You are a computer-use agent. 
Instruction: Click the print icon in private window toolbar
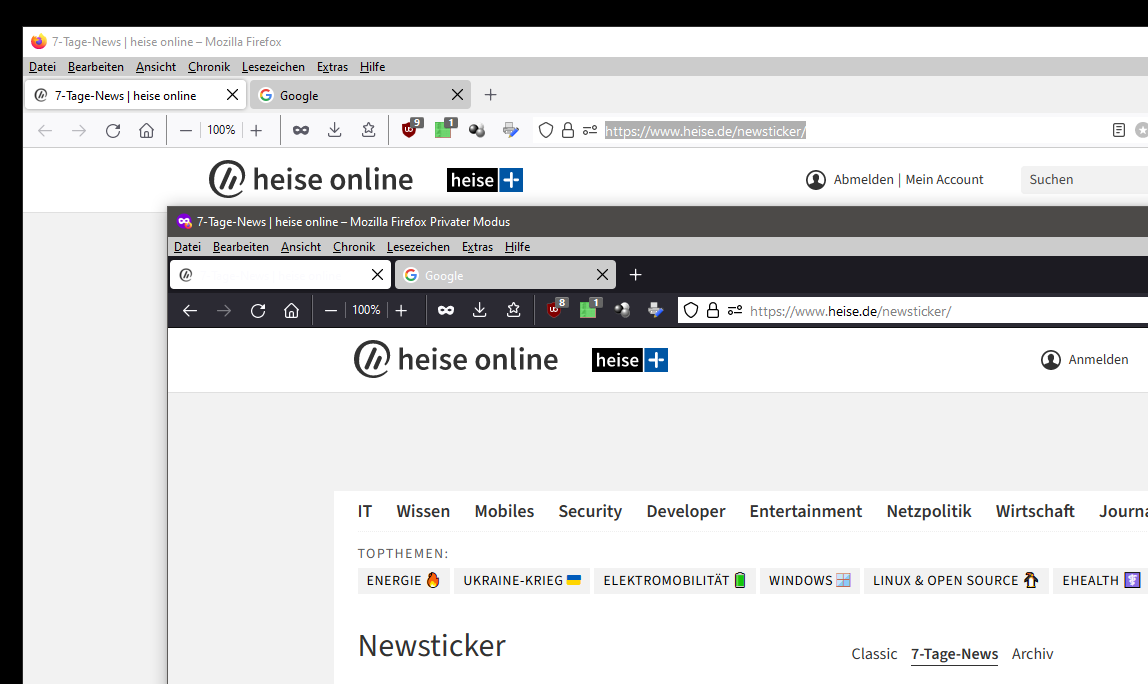point(655,310)
